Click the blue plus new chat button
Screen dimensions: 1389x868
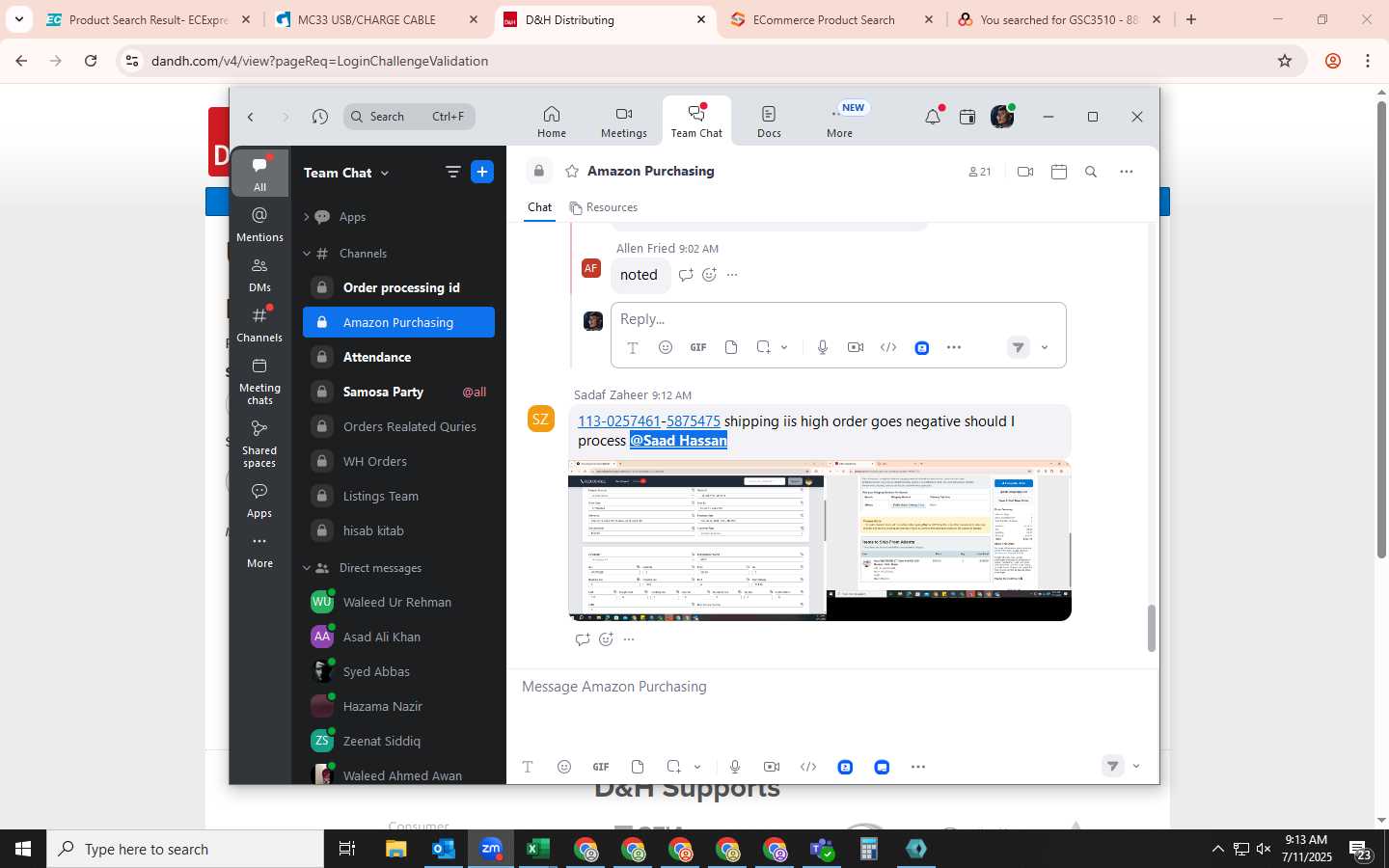point(482,172)
